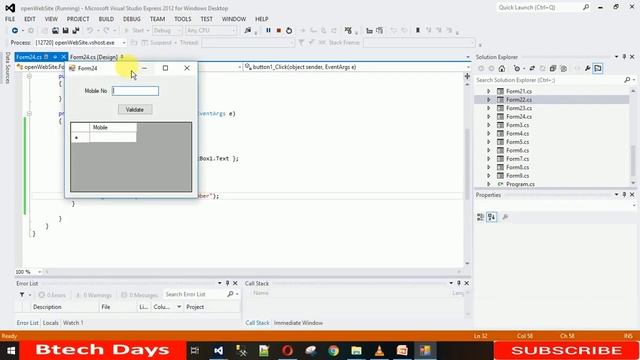Open Task View on the taskbar
Viewport: 640px width, 360px height.
coord(195,351)
